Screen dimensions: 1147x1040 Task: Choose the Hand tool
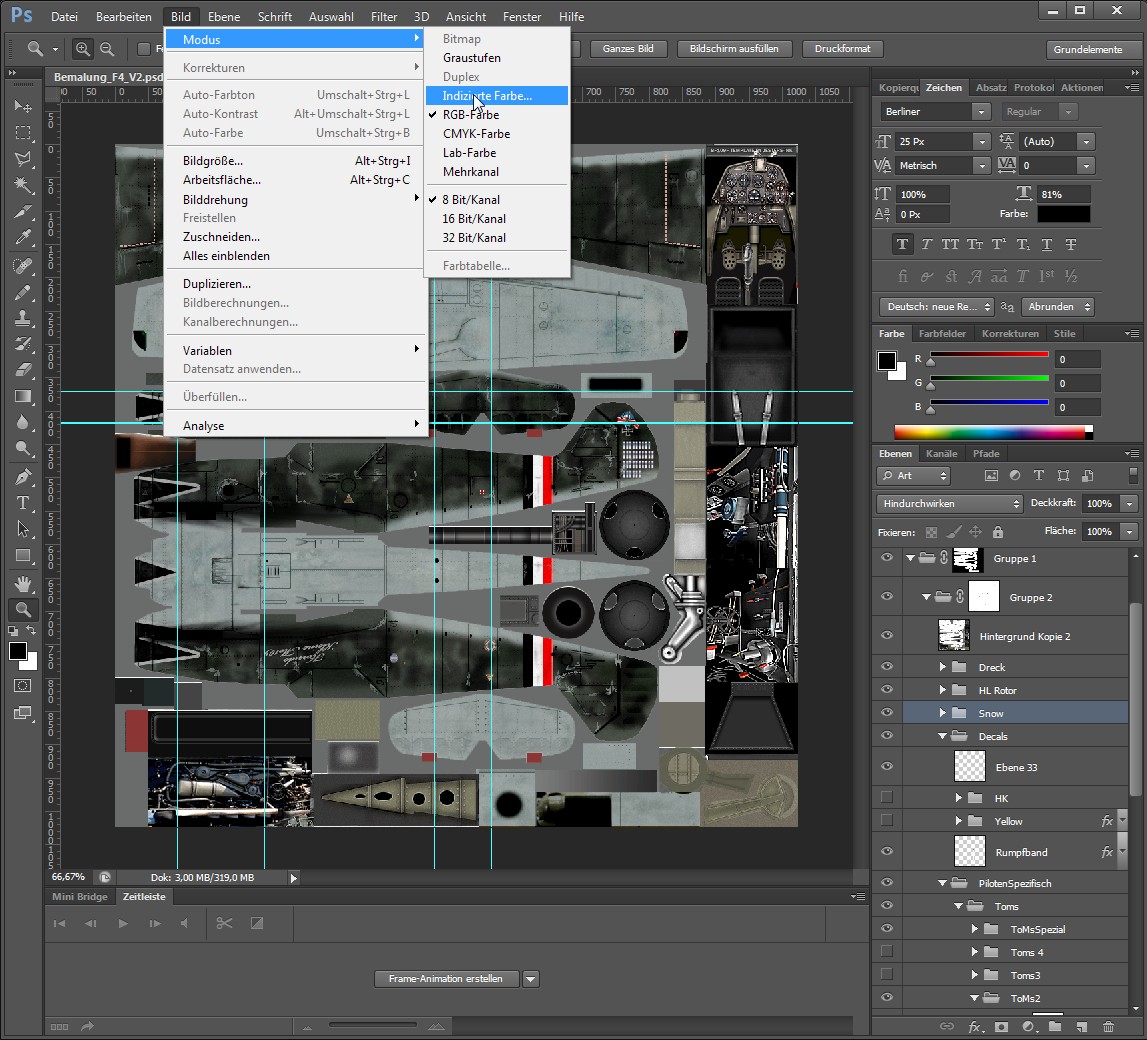click(x=22, y=582)
